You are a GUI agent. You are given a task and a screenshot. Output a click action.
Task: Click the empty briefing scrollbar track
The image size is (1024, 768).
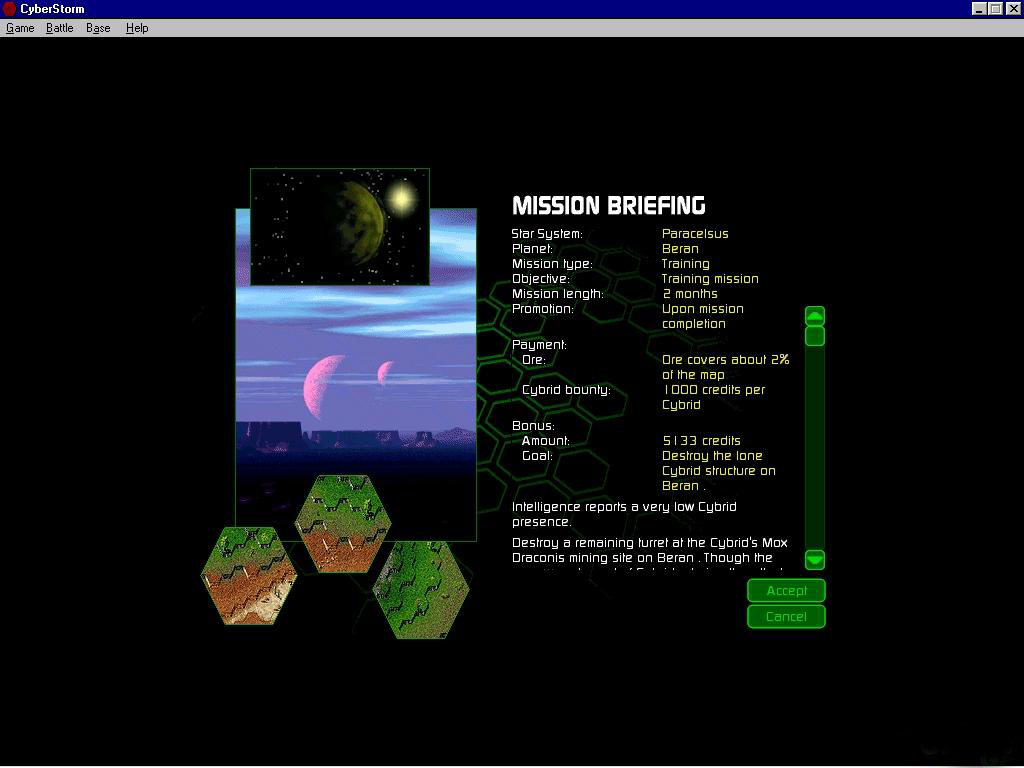(815, 450)
